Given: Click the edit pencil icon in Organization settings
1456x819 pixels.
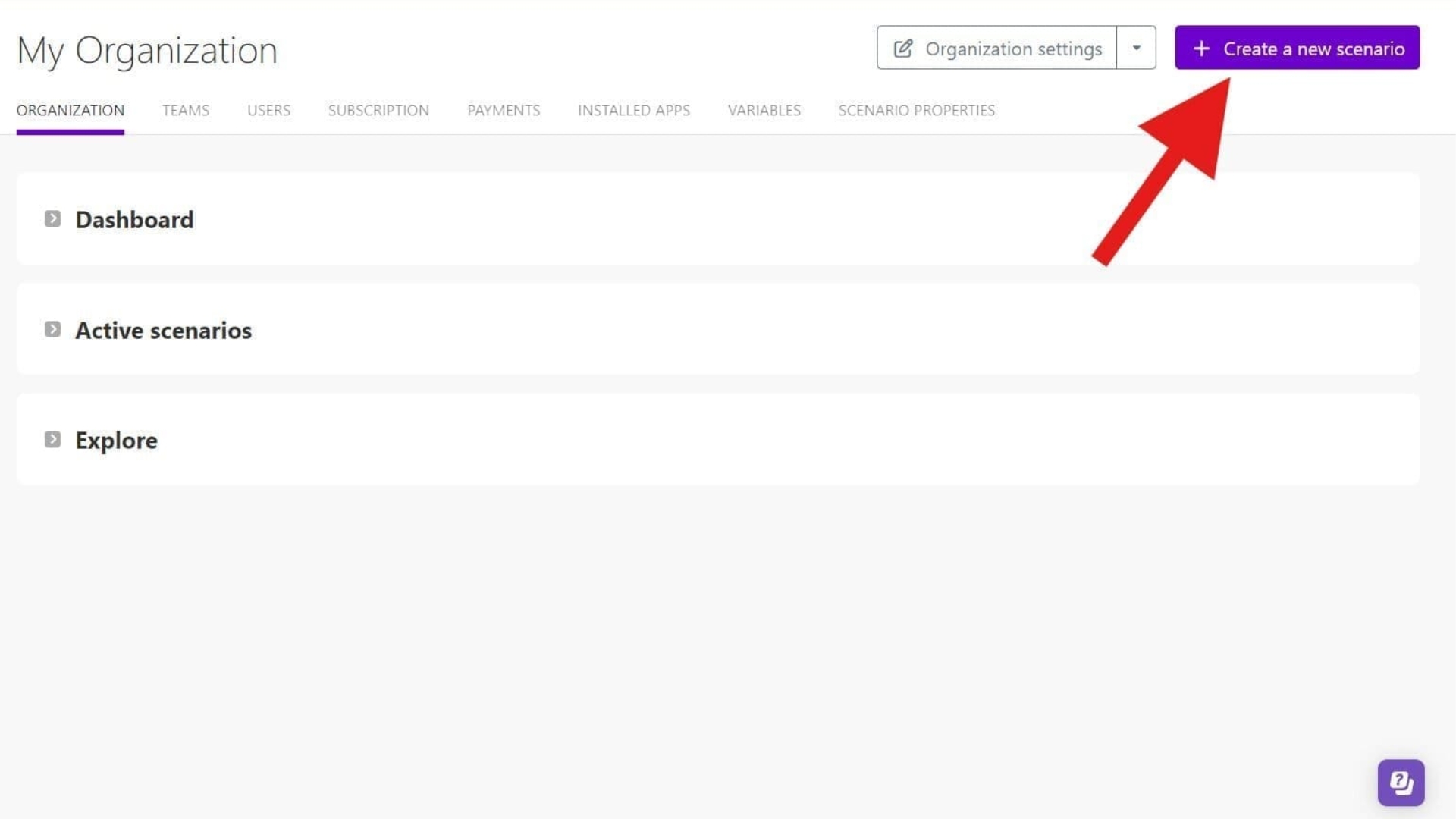Looking at the screenshot, I should click(x=902, y=49).
